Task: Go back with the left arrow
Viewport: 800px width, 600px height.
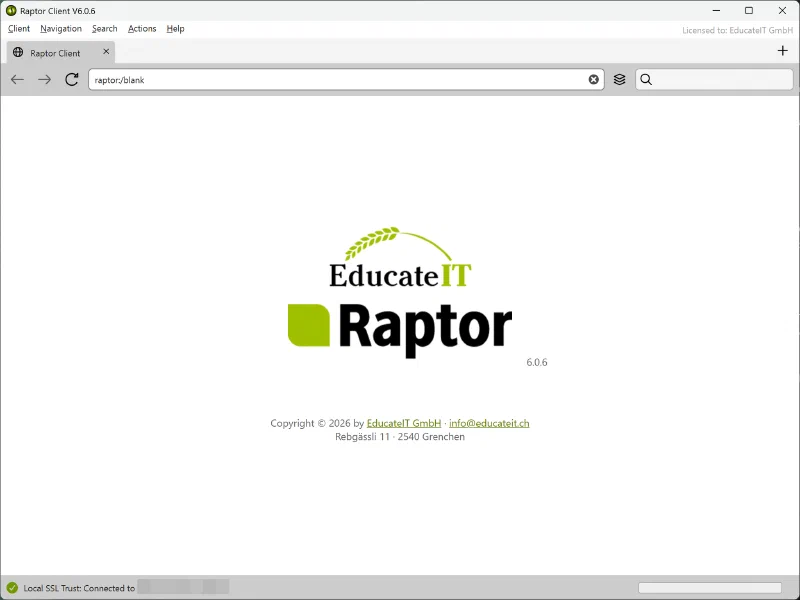Action: (17, 80)
